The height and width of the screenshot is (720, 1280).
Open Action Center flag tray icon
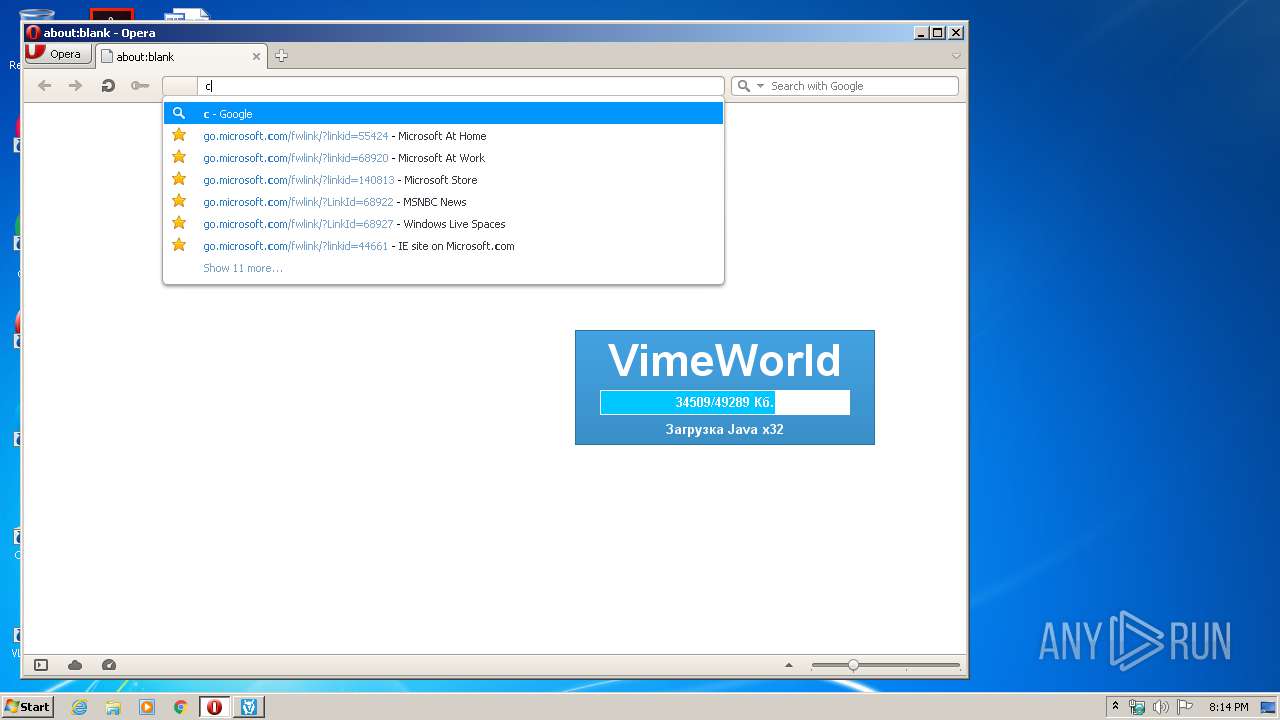coord(1185,707)
